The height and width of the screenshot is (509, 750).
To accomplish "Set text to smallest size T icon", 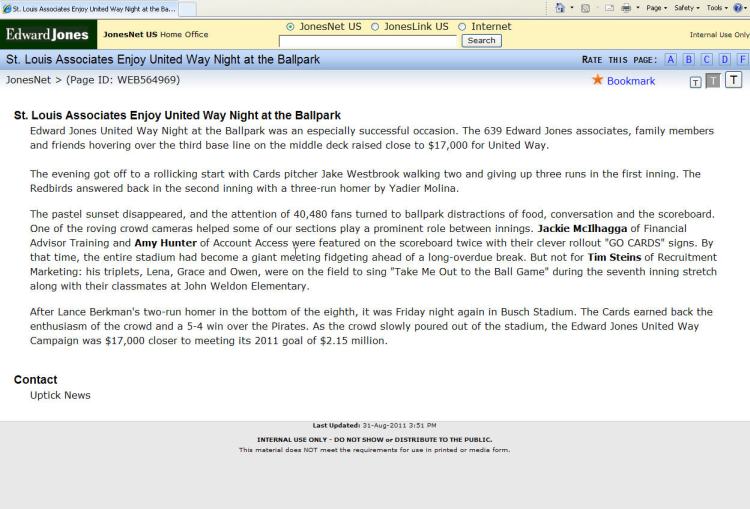I will 695,81.
